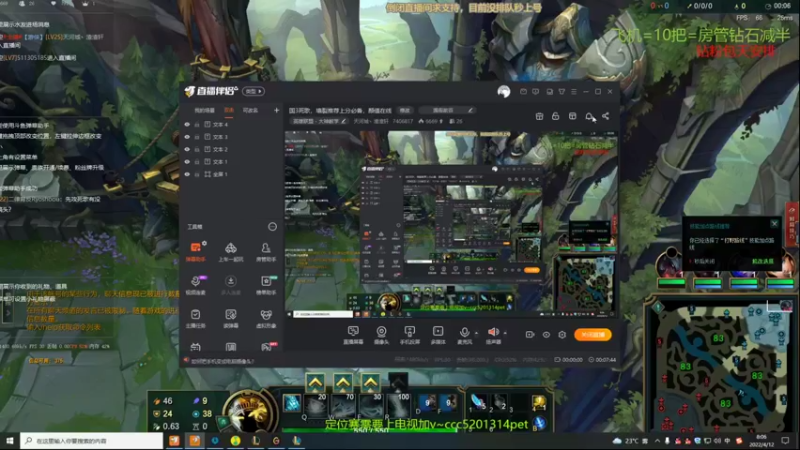Open the 虚拟形象 virtual avatar tool
The height and width of the screenshot is (450, 800).
click(x=266, y=318)
